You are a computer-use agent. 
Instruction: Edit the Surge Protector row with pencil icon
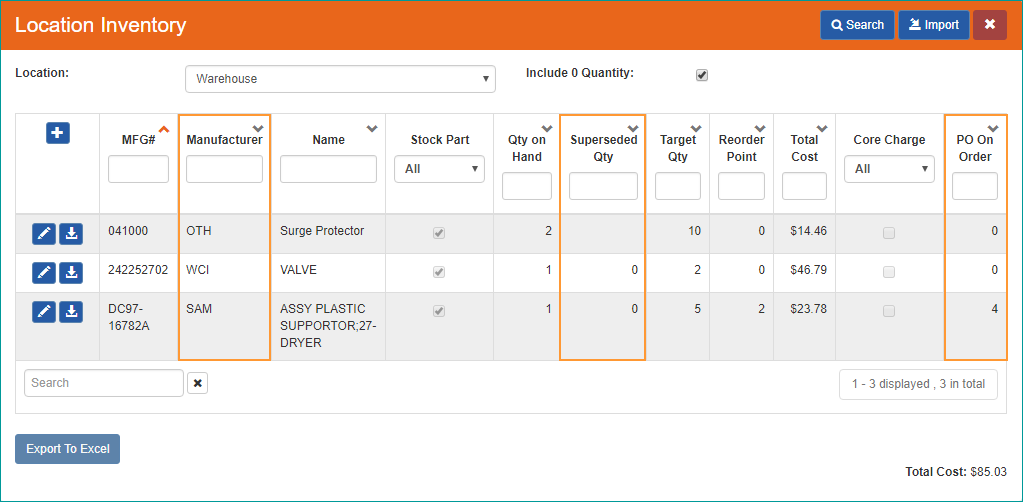(44, 234)
